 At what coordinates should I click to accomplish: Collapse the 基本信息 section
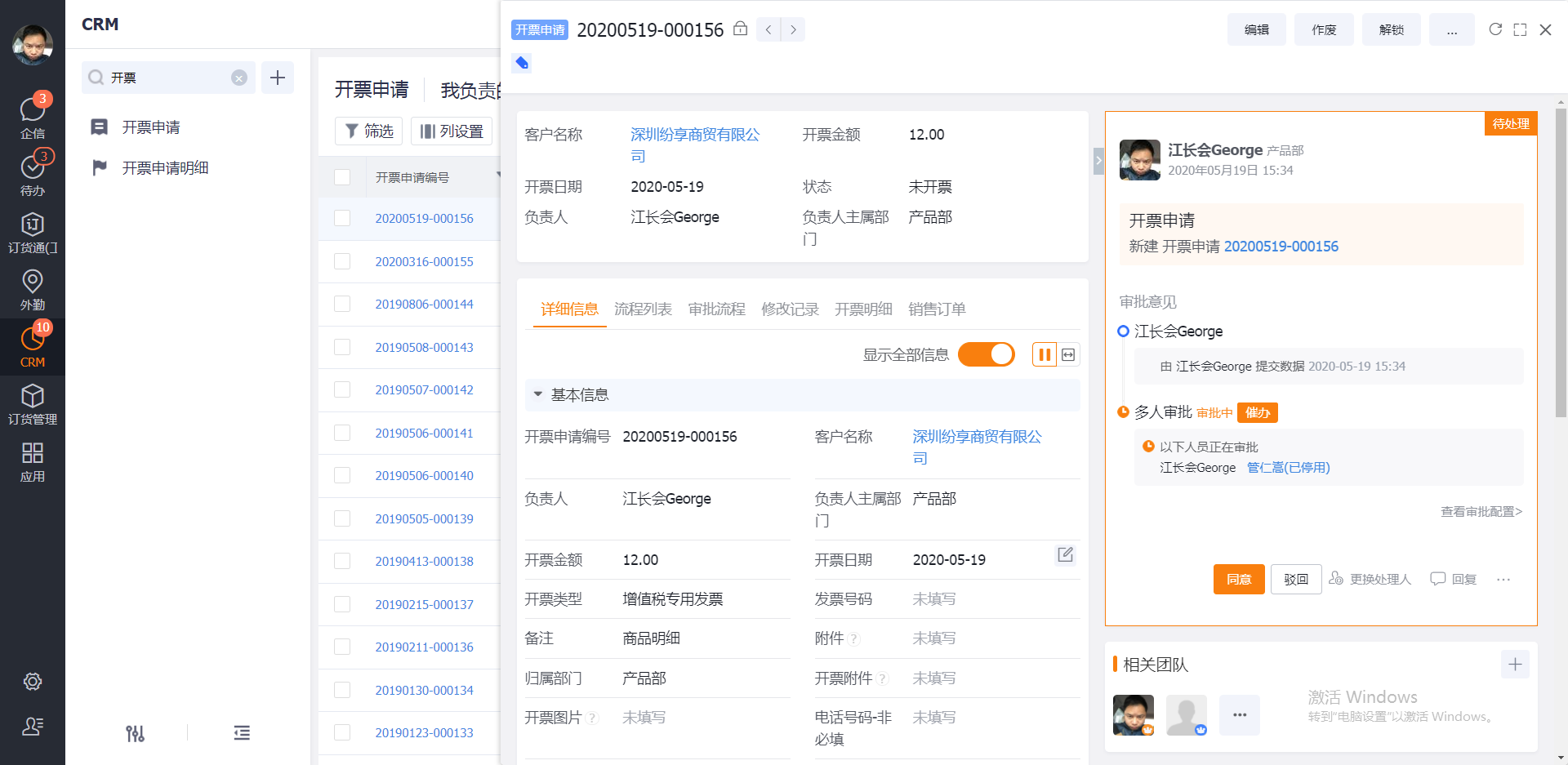click(x=538, y=394)
